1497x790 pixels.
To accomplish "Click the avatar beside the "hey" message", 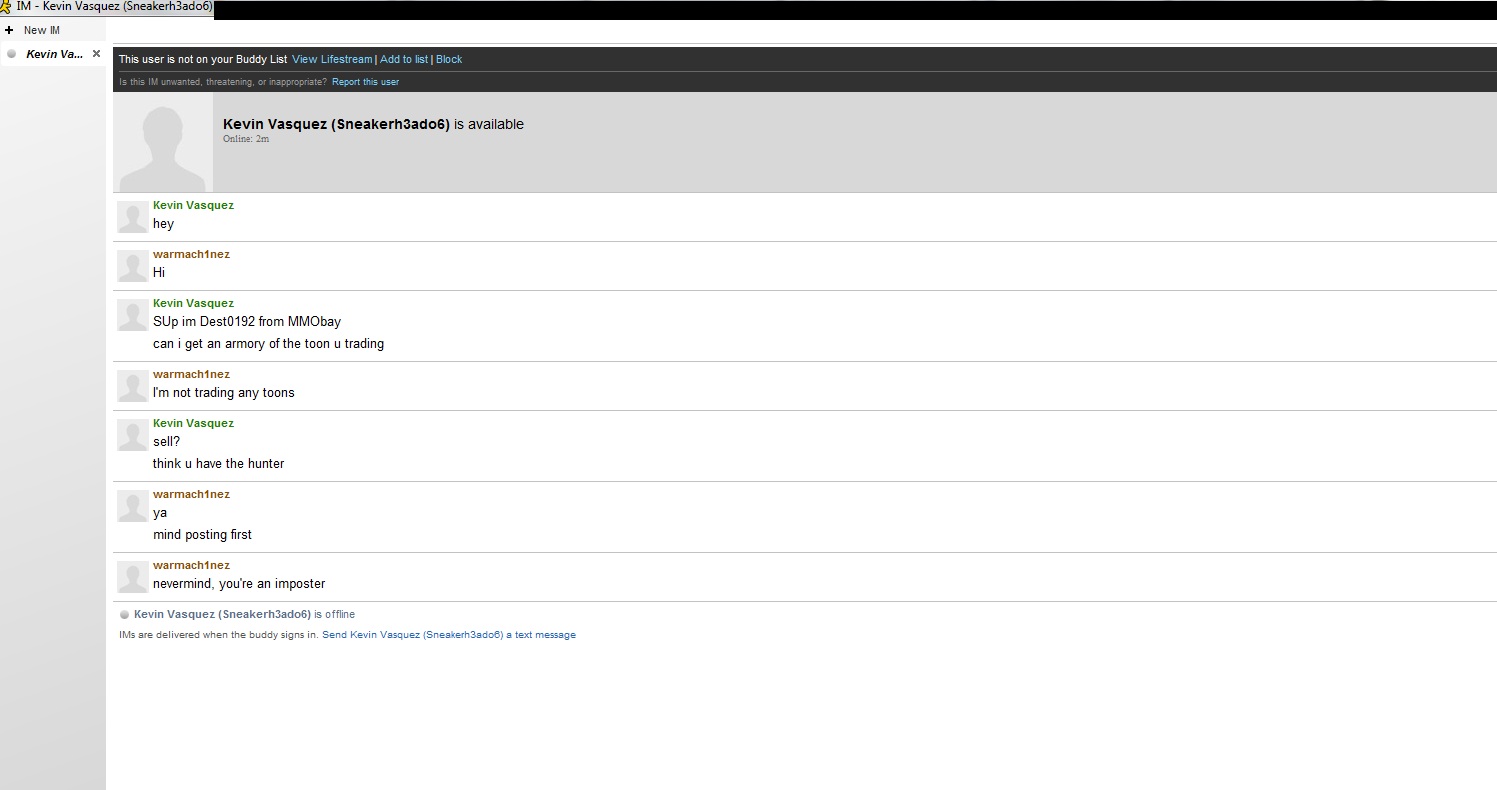I will pos(133,217).
